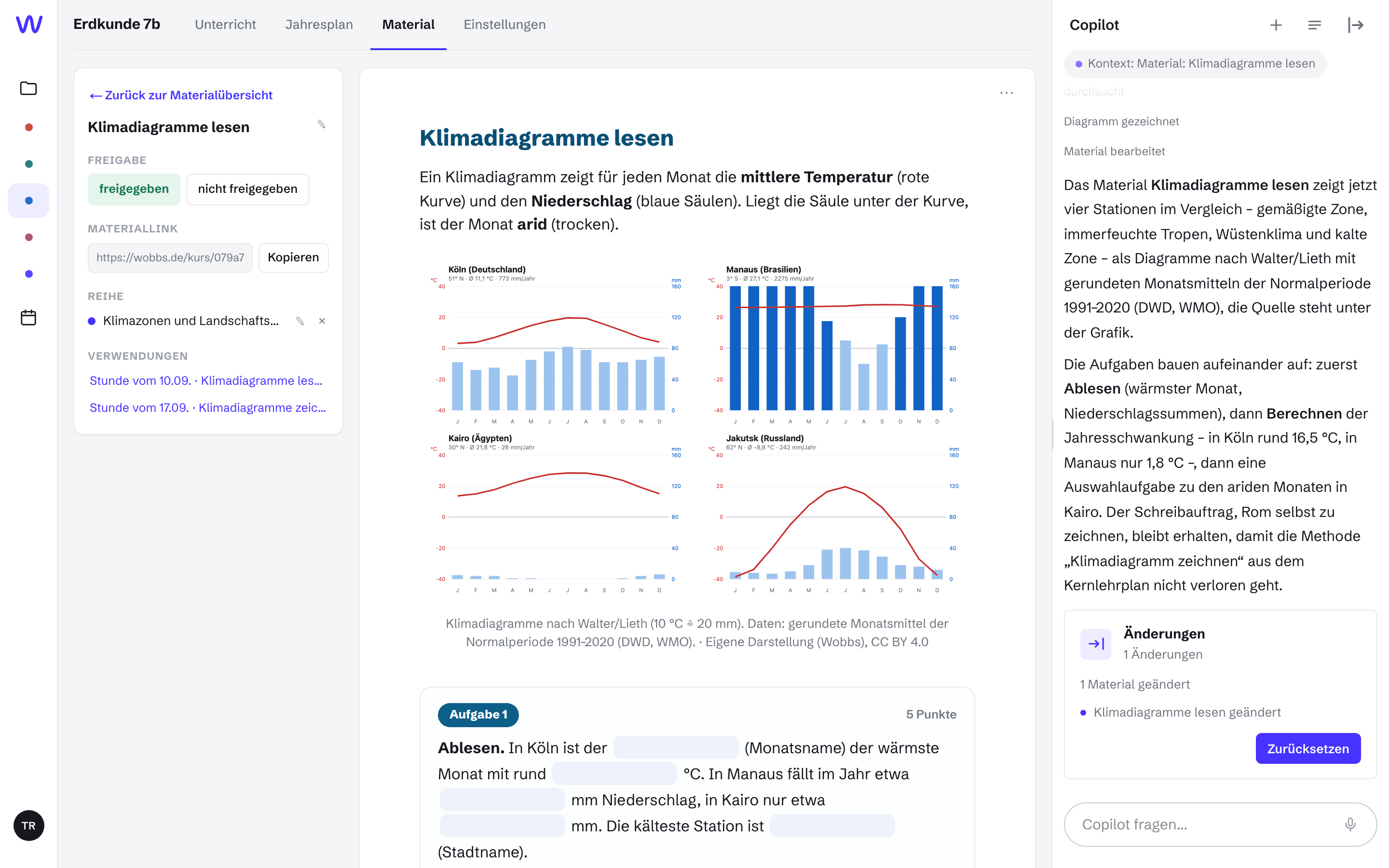Edit the material title with pencil icon
The height and width of the screenshot is (868, 1389).
click(x=321, y=124)
